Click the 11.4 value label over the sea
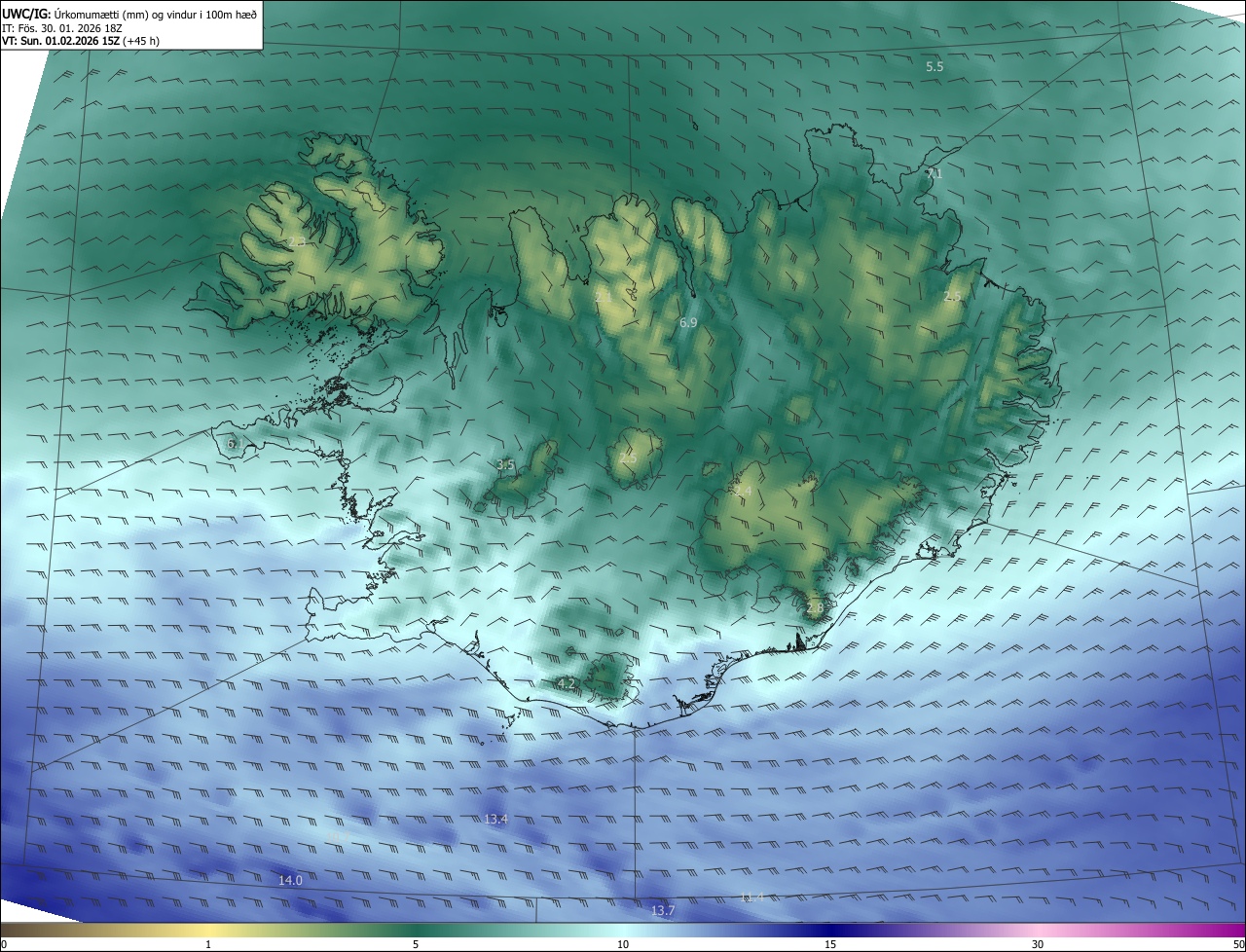 pos(751,897)
